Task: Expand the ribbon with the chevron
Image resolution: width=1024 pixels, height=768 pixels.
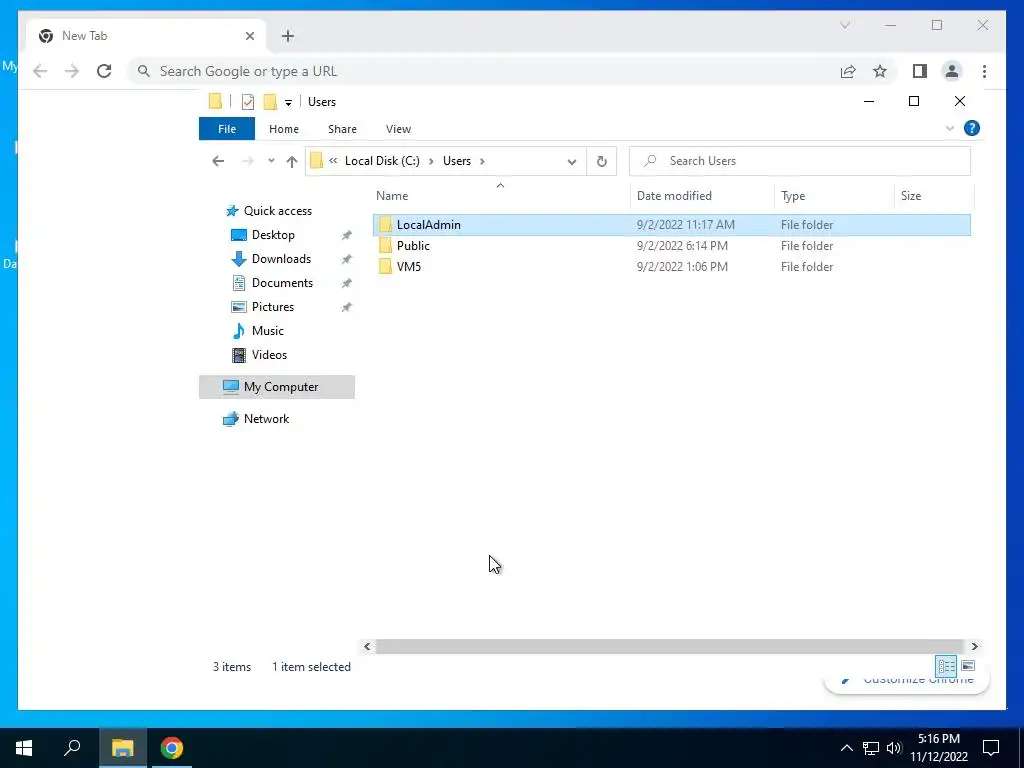Action: pyautogui.click(x=950, y=129)
